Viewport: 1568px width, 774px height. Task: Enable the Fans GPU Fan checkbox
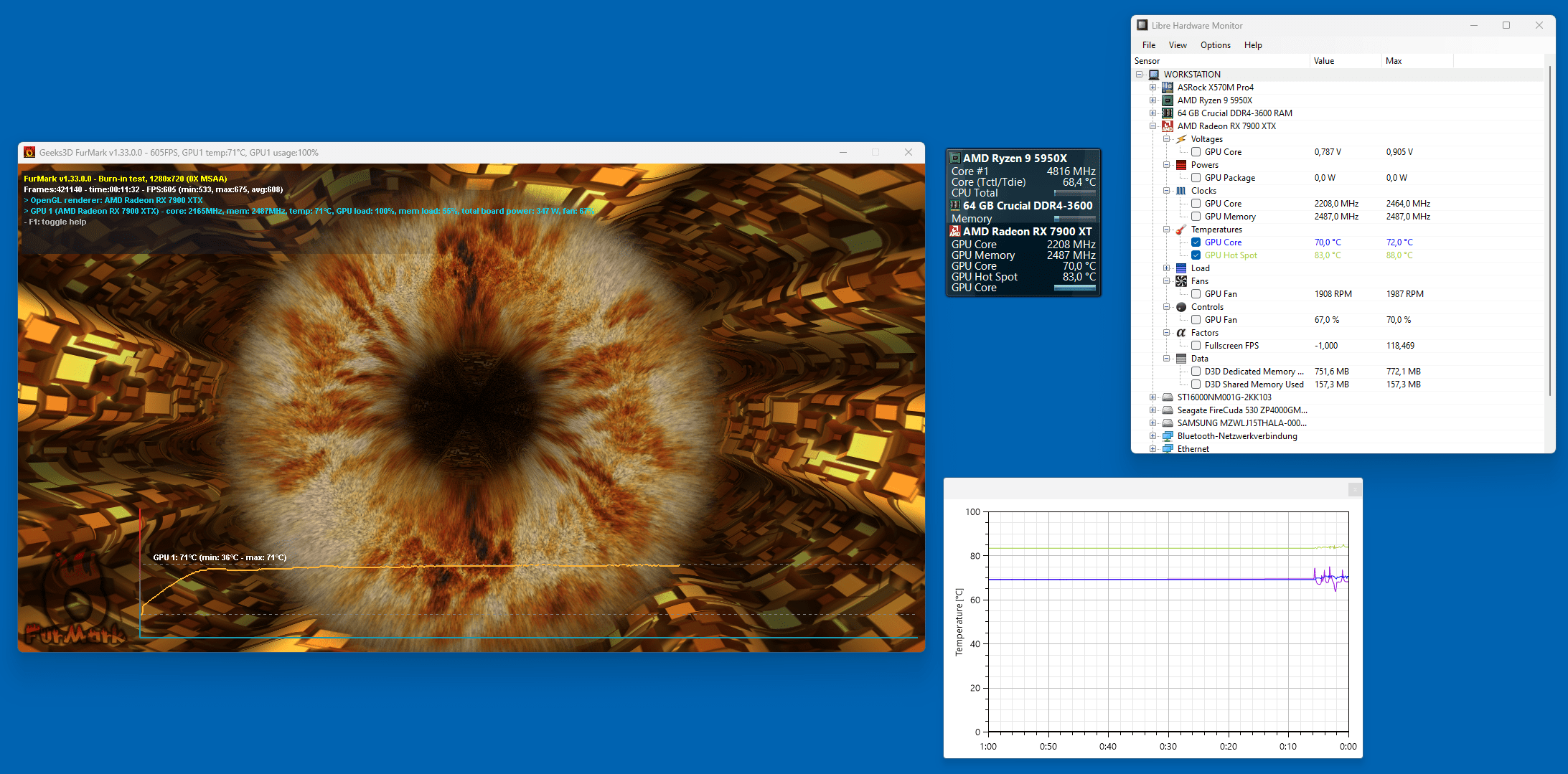(1196, 294)
